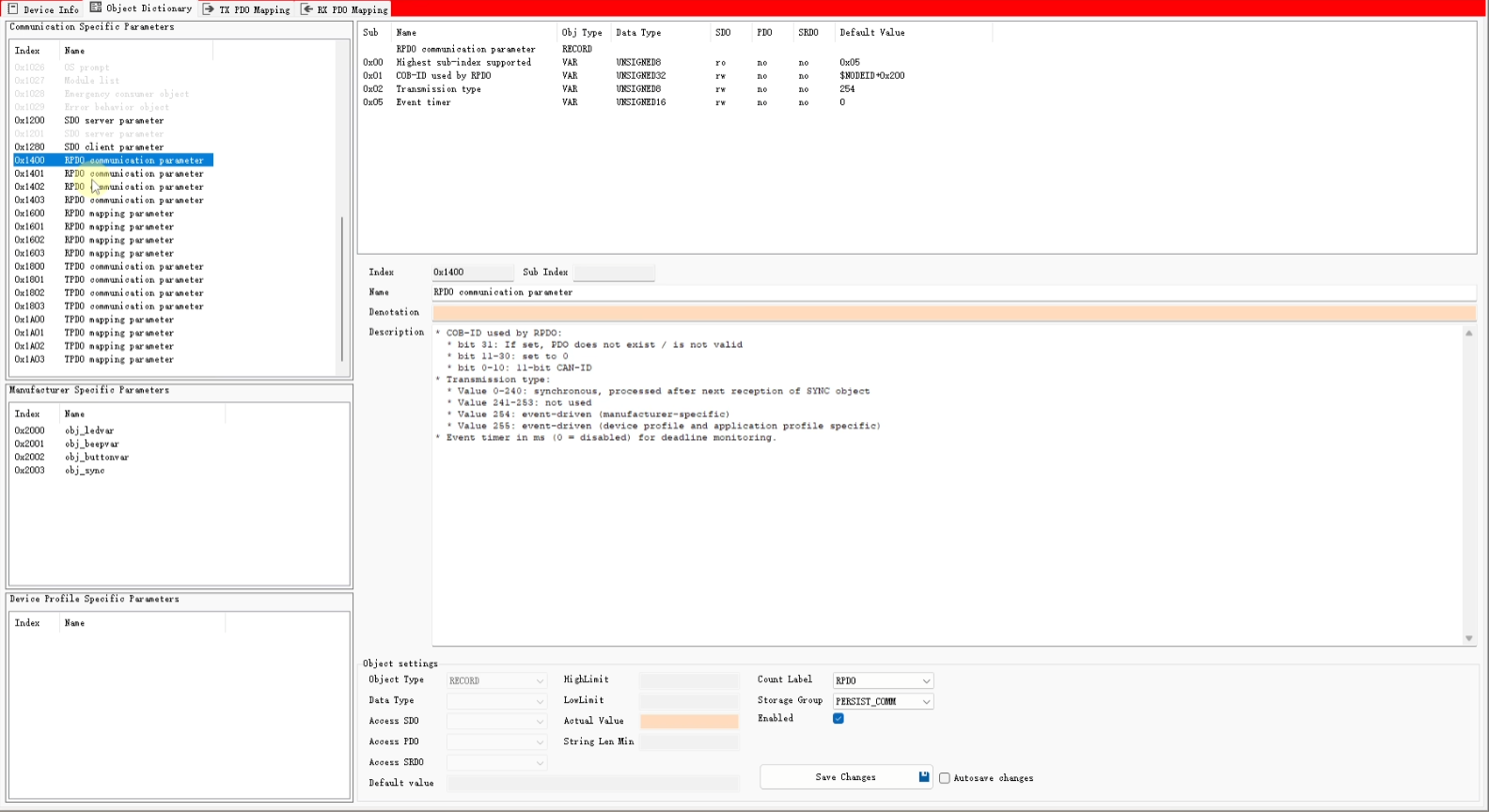Viewport: 1489px width, 812px height.
Task: Click the Obj Type column header
Action: coord(582,33)
